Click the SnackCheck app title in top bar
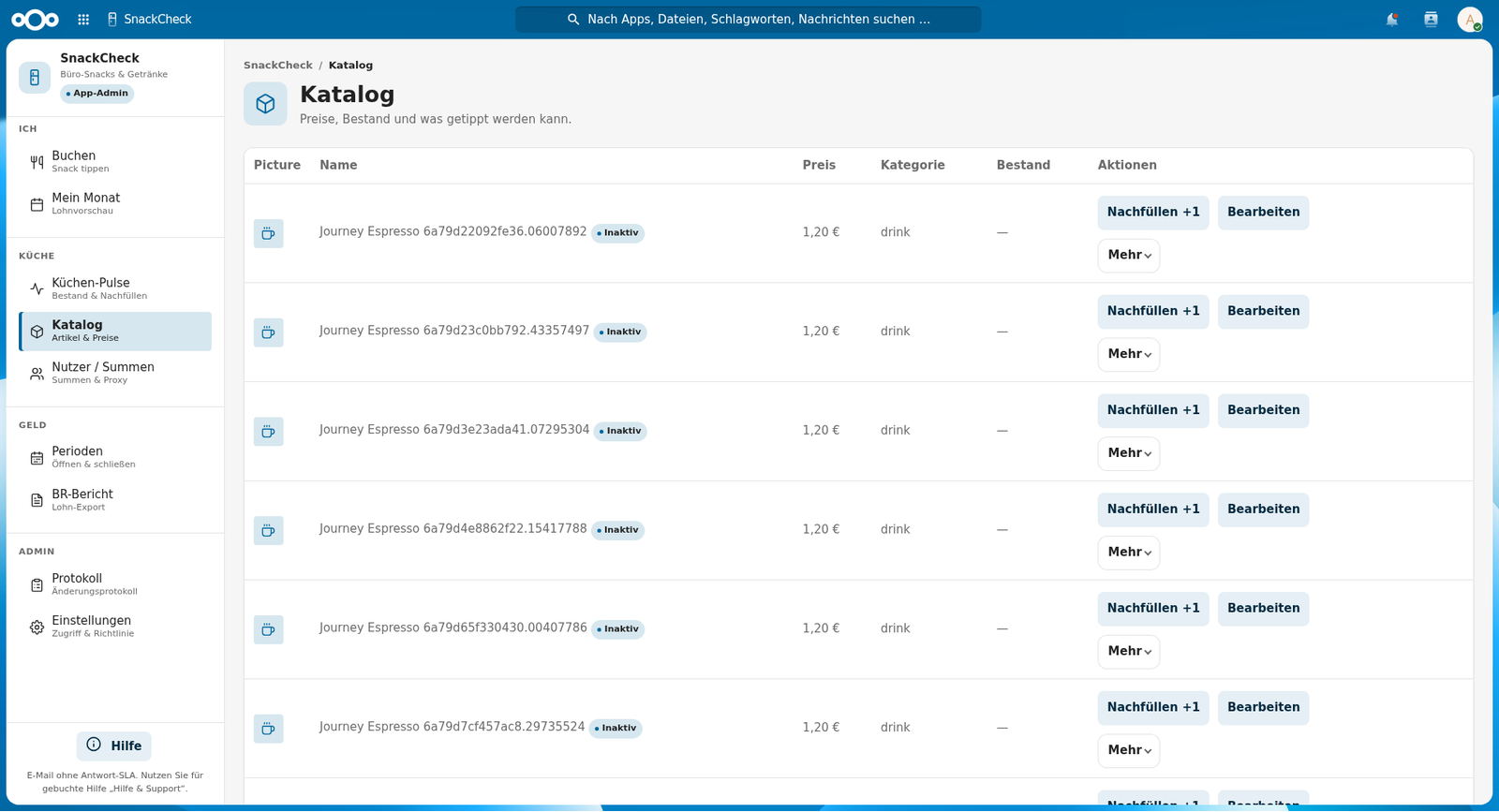 pyautogui.click(x=150, y=20)
